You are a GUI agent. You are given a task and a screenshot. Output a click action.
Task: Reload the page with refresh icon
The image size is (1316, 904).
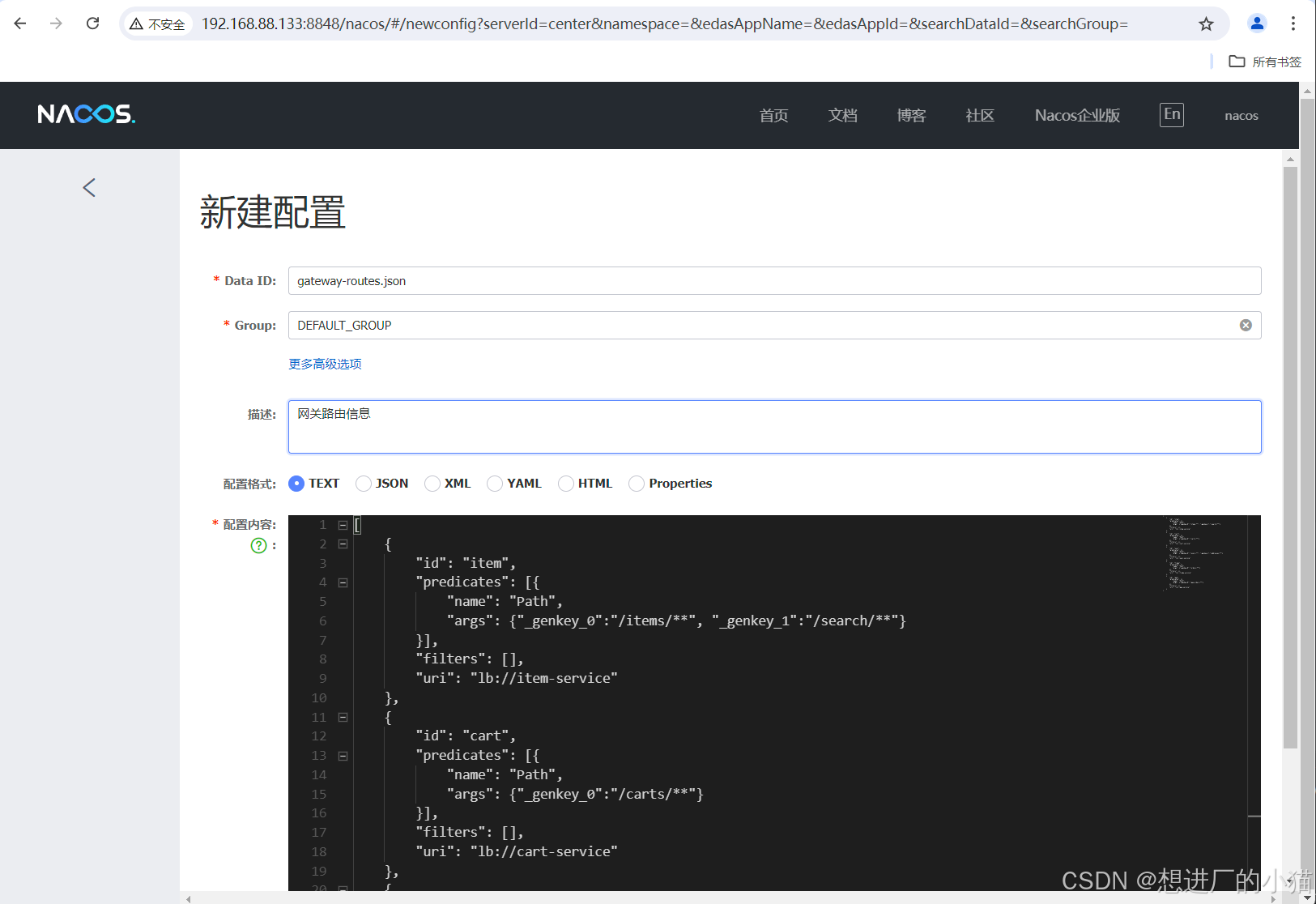[93, 23]
